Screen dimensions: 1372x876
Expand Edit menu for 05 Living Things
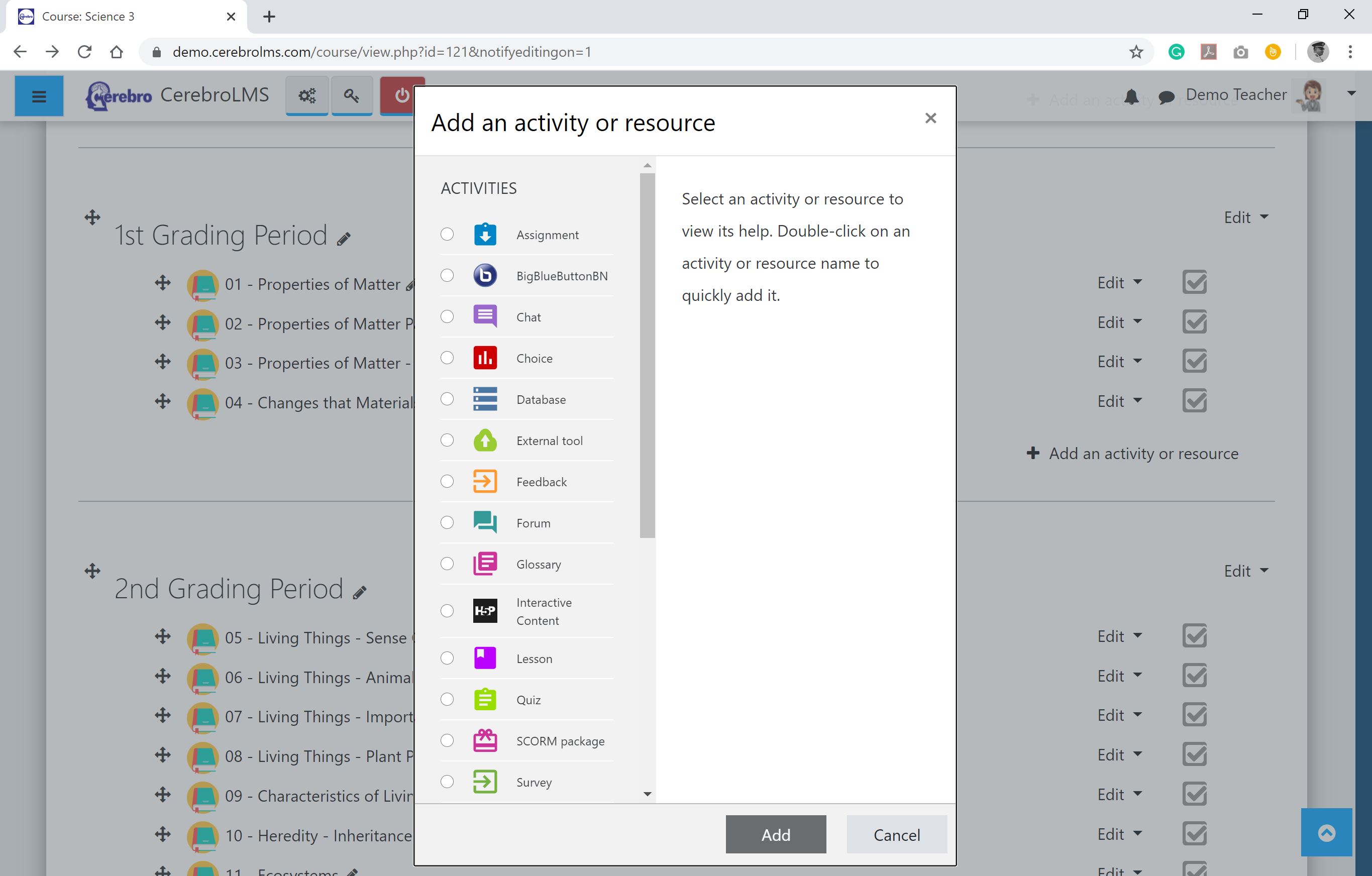tap(1119, 636)
